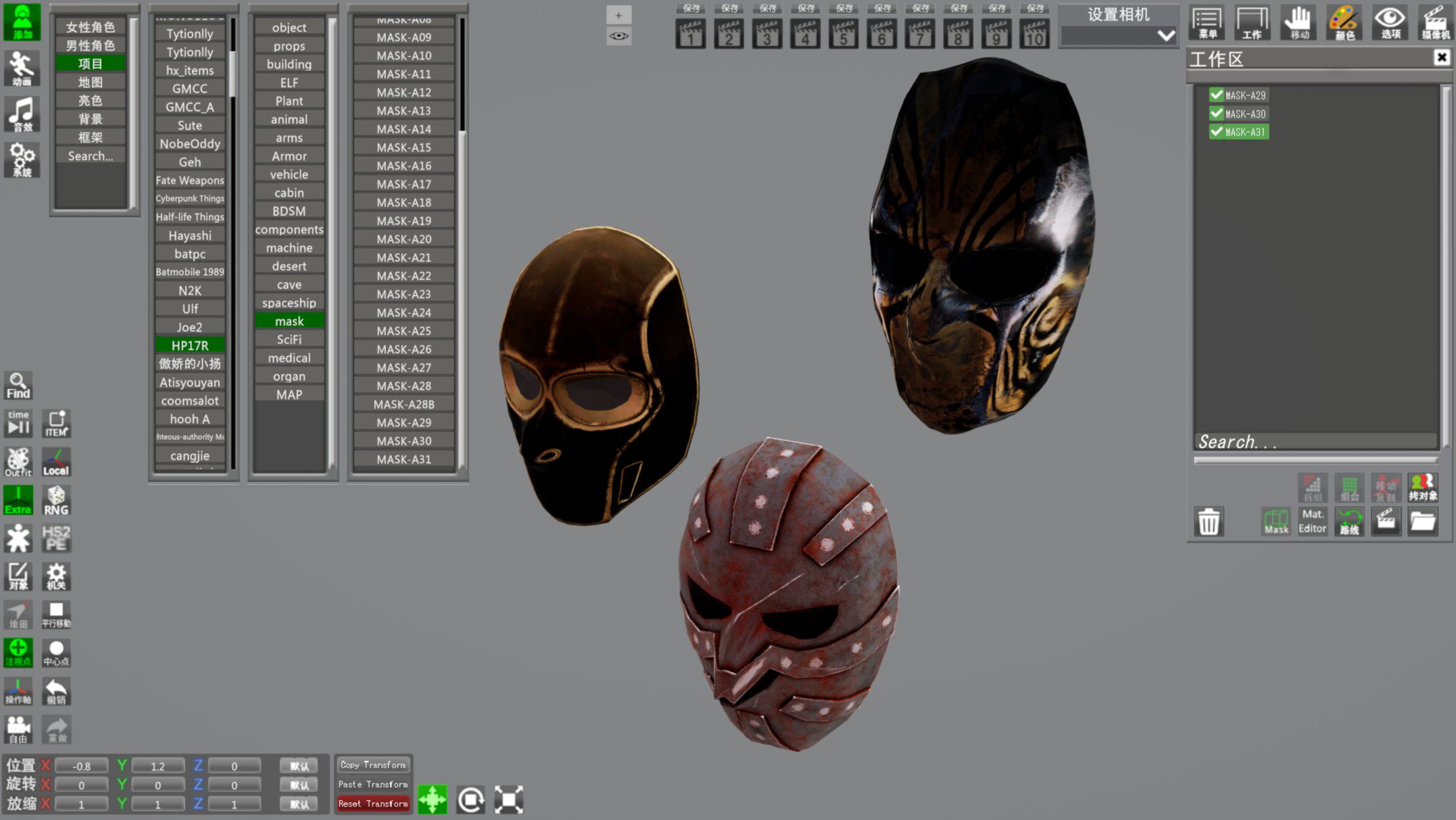
Task: Open the sound effects music-note icon
Action: pyautogui.click(x=21, y=115)
